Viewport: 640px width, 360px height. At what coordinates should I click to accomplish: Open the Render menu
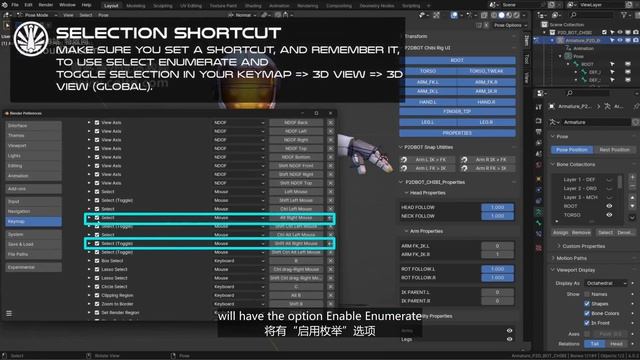point(46,5)
